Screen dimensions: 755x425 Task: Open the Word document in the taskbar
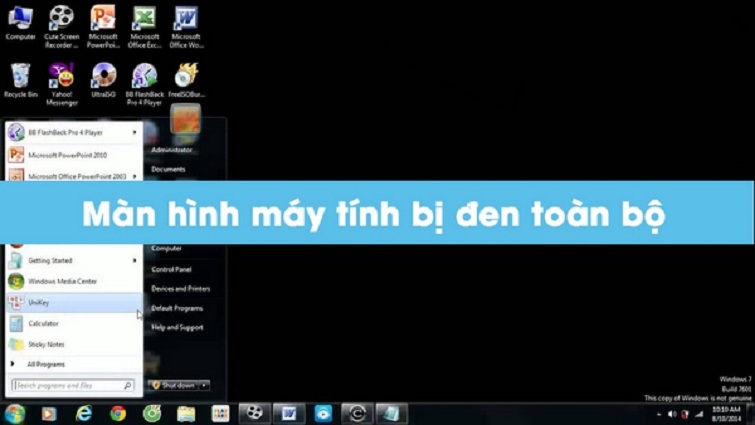click(288, 413)
